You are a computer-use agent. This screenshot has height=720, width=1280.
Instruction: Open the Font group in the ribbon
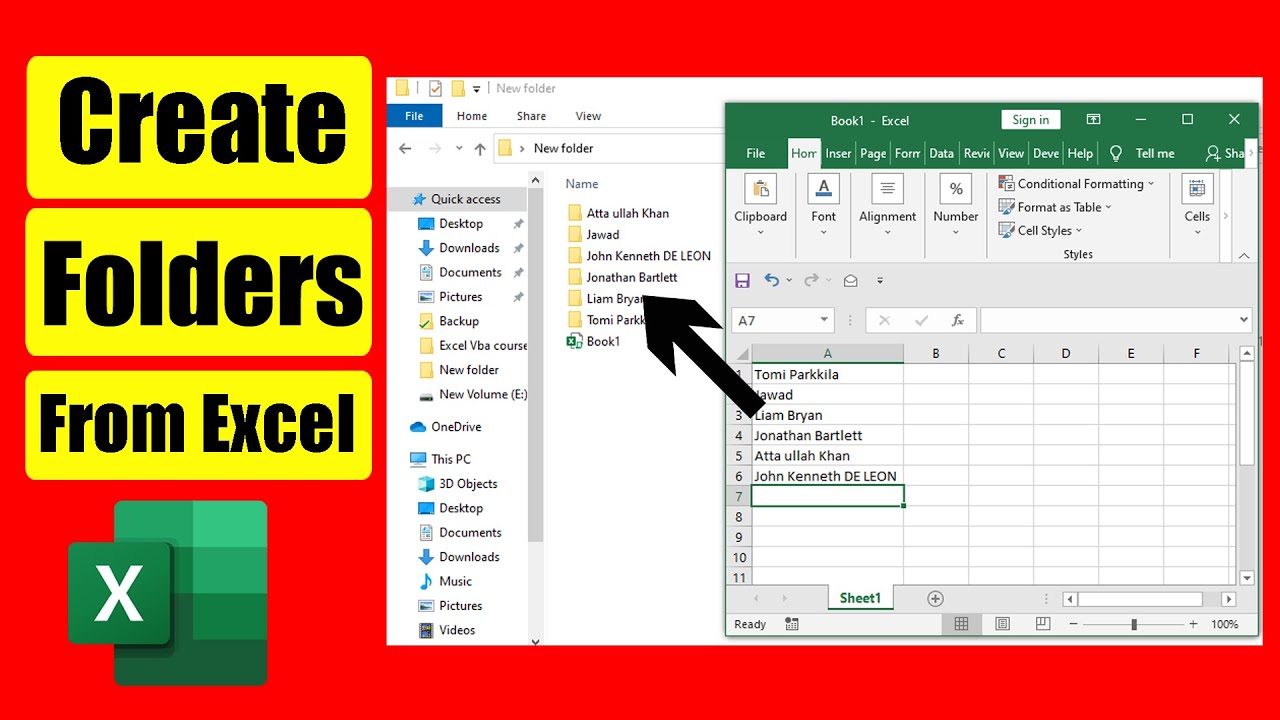(x=823, y=205)
